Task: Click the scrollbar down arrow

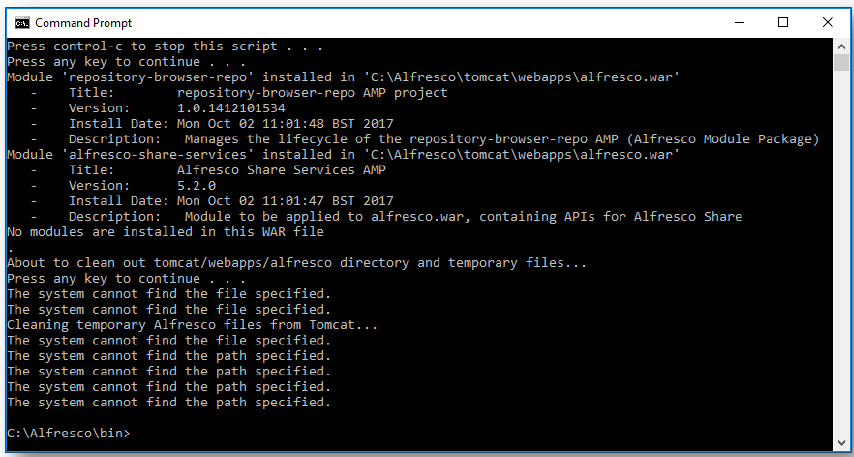Action: 840,441
